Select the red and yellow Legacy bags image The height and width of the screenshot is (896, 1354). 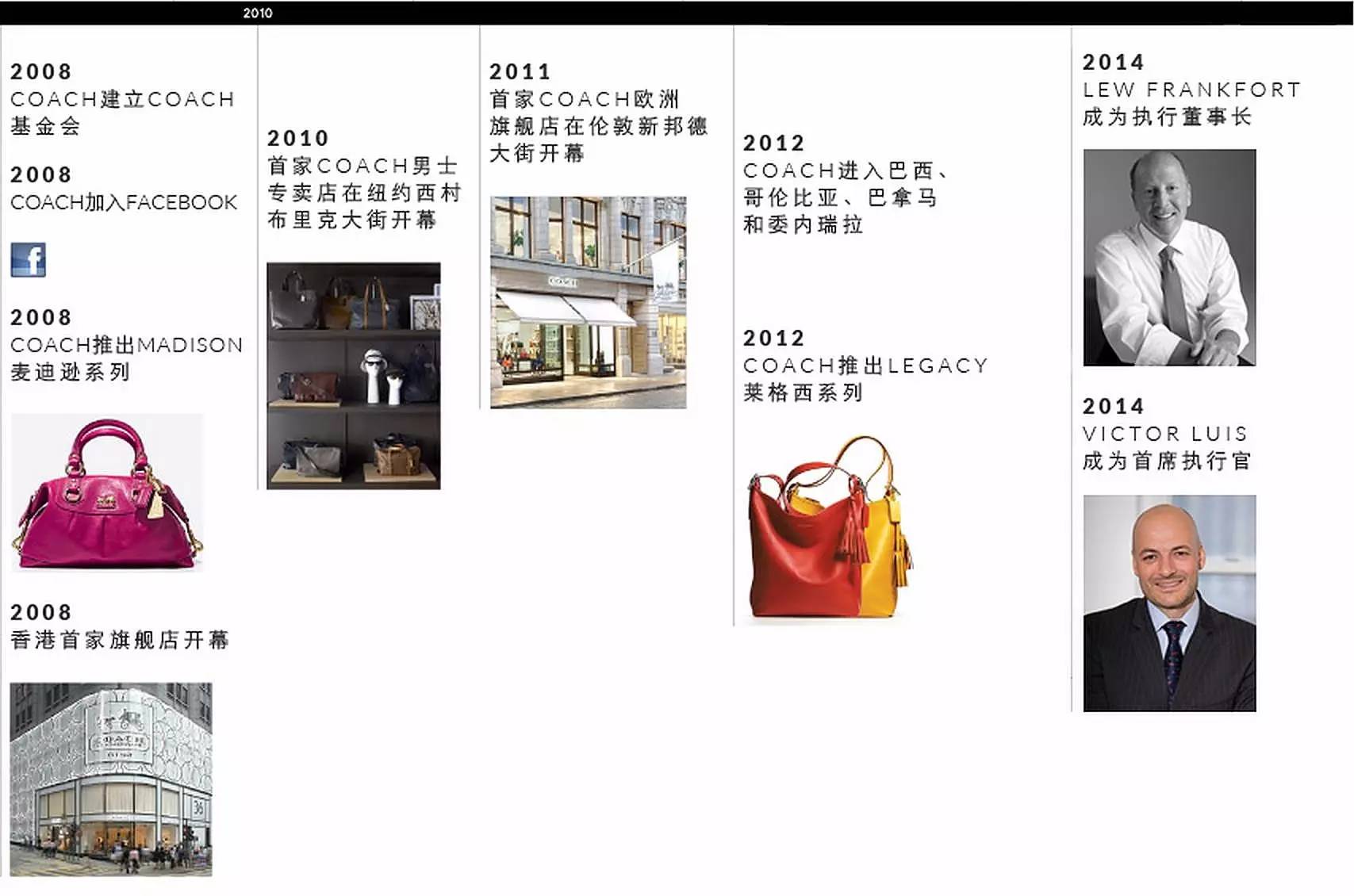click(x=829, y=527)
